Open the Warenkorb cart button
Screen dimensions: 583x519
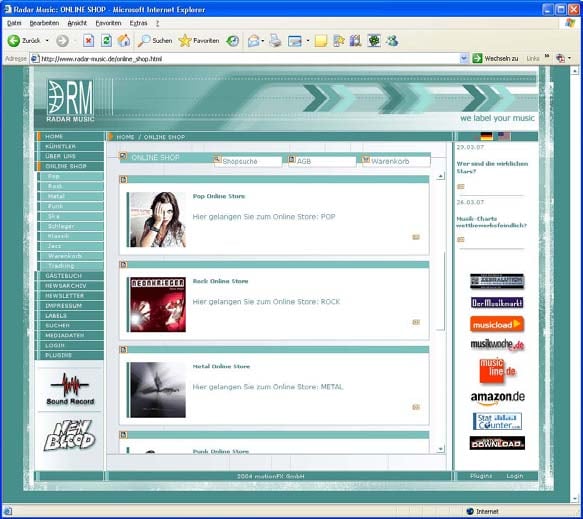[x=396, y=161]
